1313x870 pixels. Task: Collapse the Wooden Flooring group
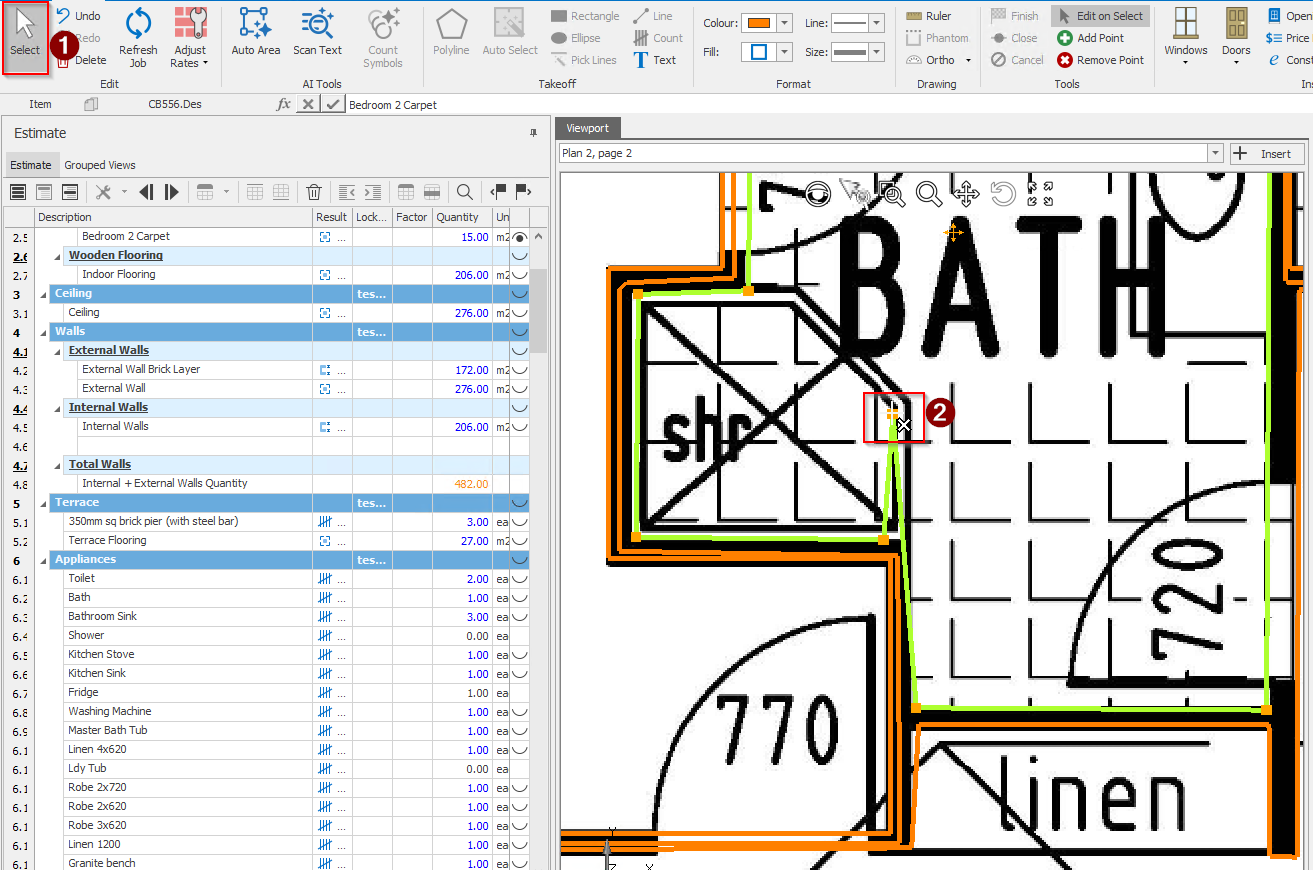tap(57, 256)
